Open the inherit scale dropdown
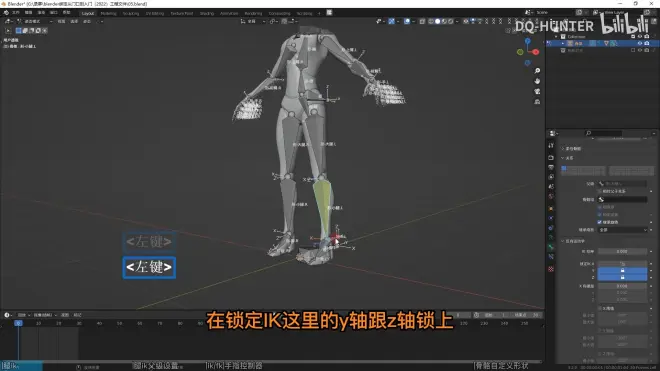 622,230
